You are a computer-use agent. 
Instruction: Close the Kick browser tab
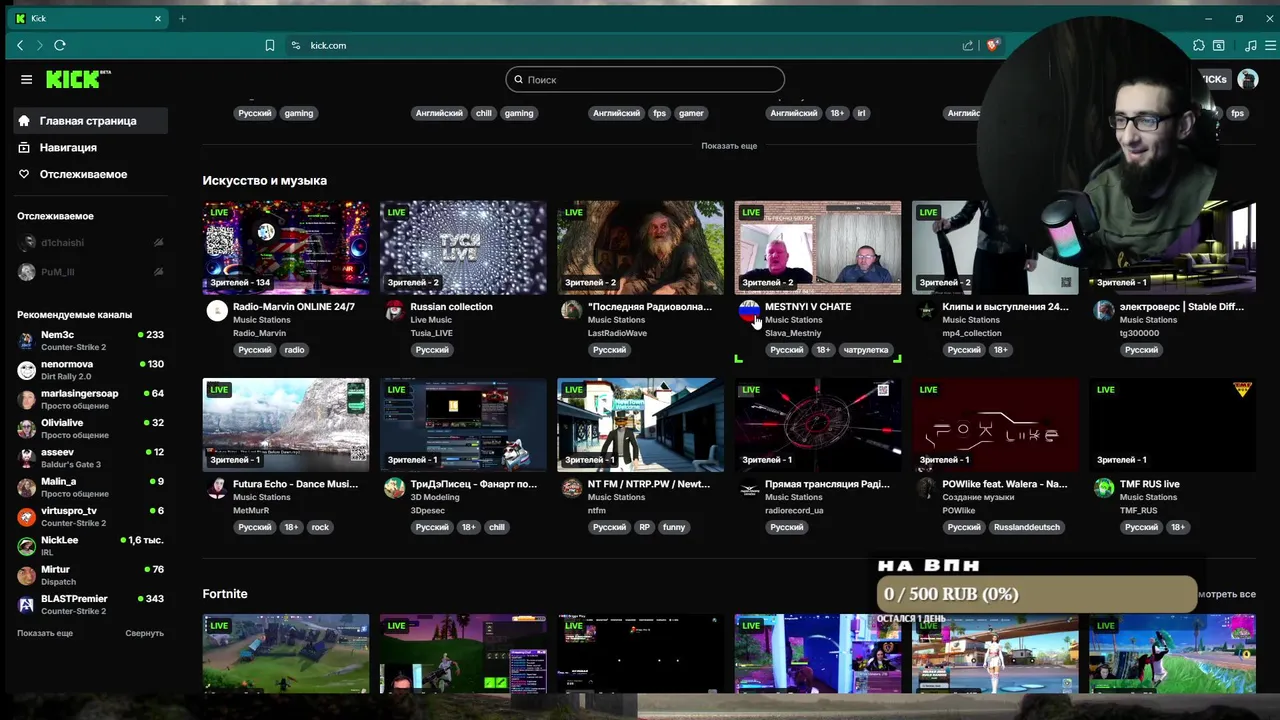point(158,18)
